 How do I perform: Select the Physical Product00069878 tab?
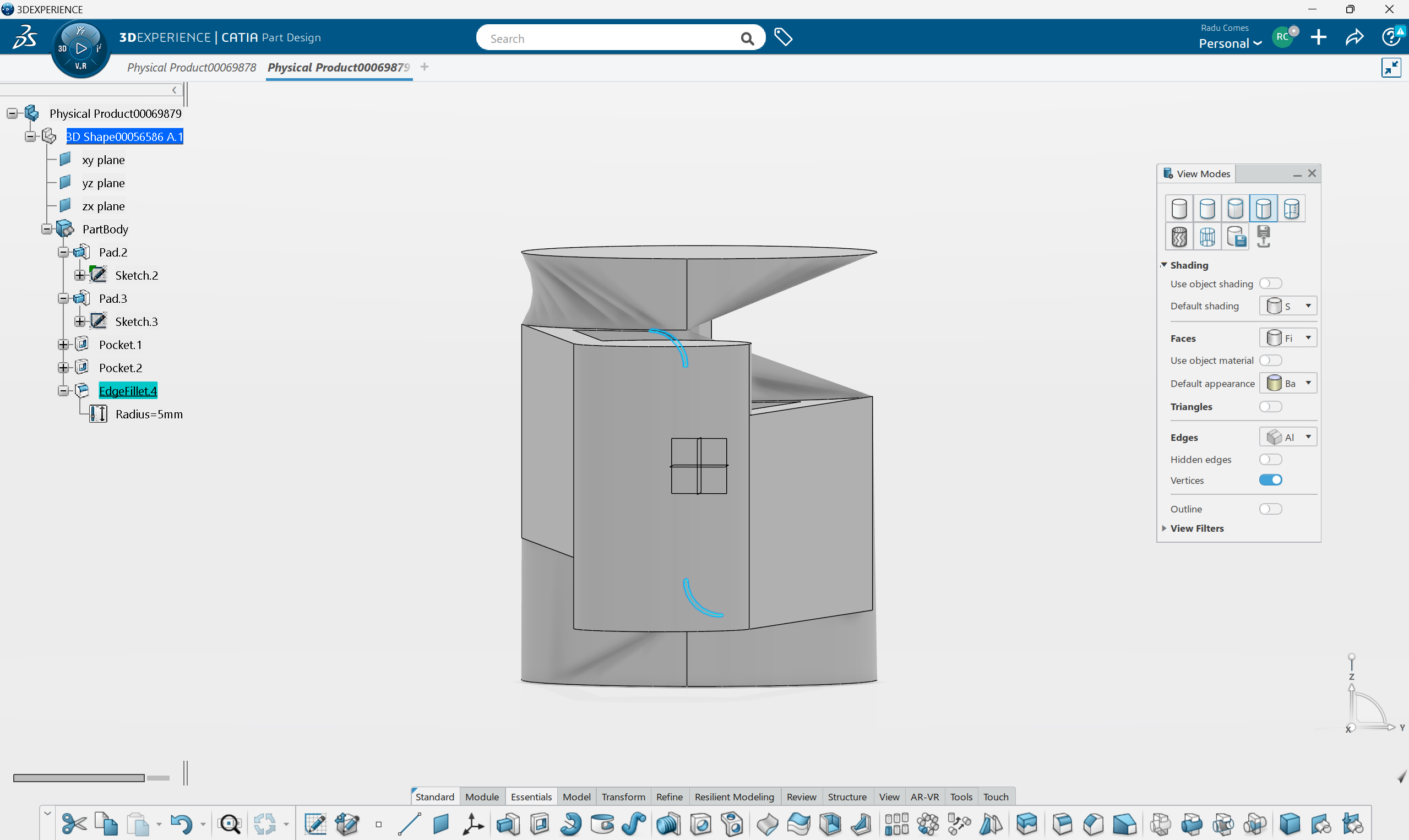(192, 67)
